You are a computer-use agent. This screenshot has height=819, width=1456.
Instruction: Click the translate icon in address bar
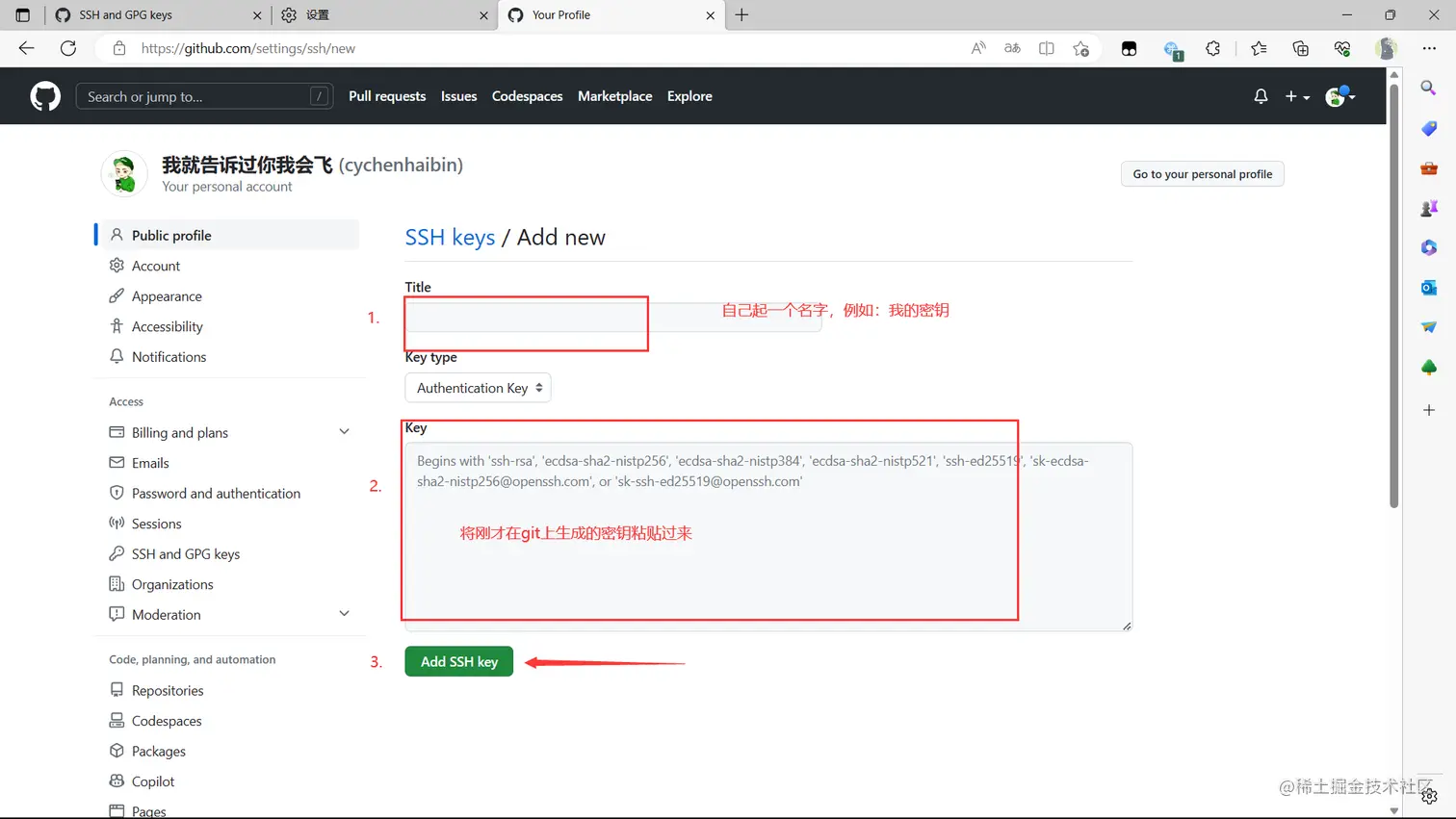[x=1012, y=48]
